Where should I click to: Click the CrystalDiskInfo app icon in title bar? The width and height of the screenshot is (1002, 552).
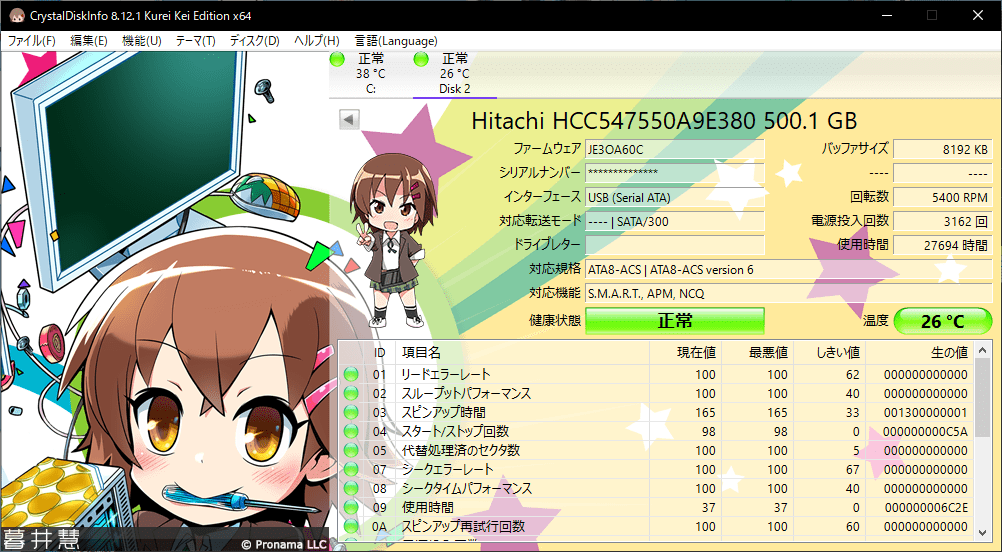click(16, 15)
